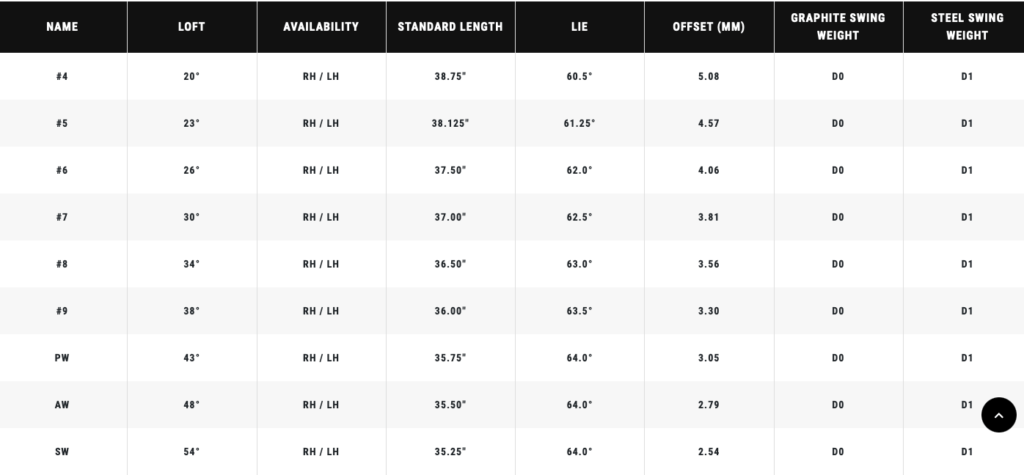Click the RH / LH cell in #9 row

point(321,312)
